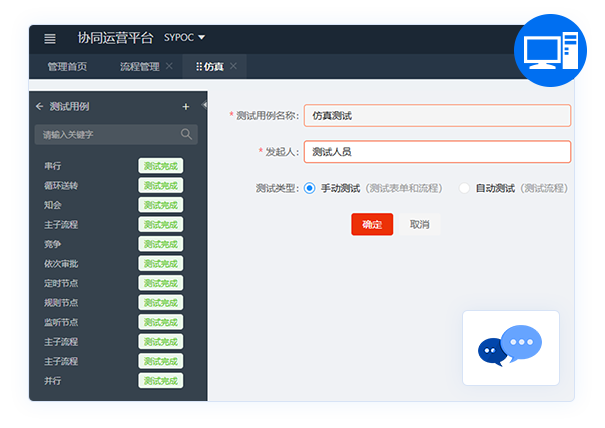Add a new test case with plus icon

point(186,107)
